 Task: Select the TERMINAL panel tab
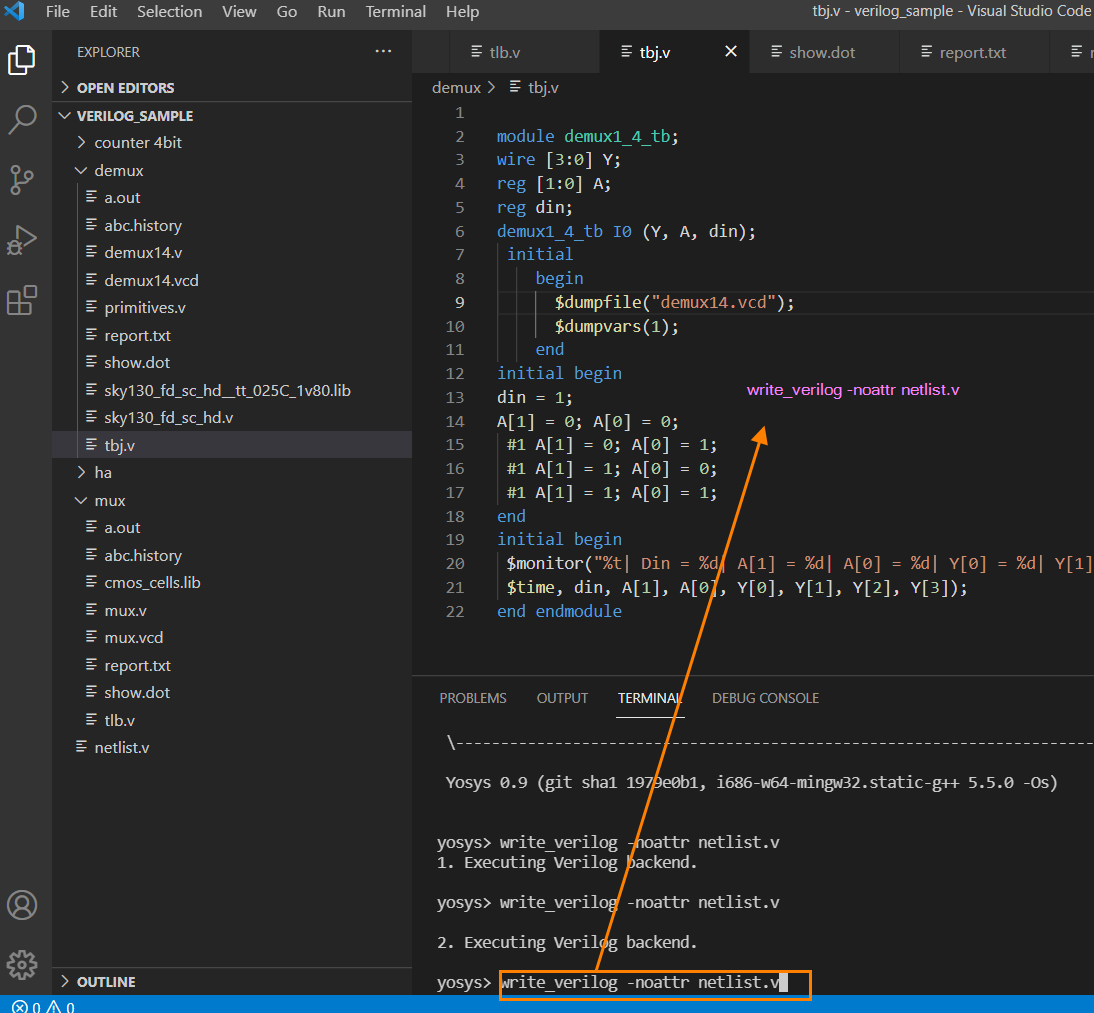click(x=650, y=698)
